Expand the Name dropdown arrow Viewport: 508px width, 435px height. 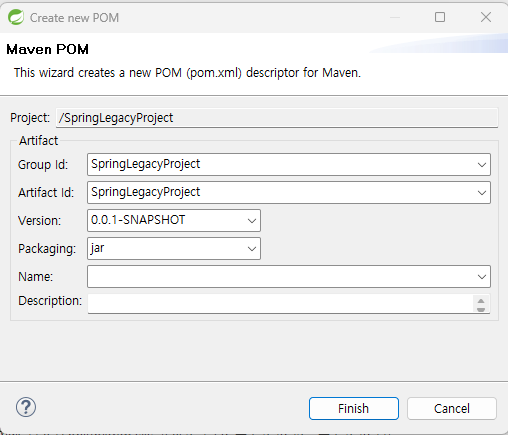point(481,277)
